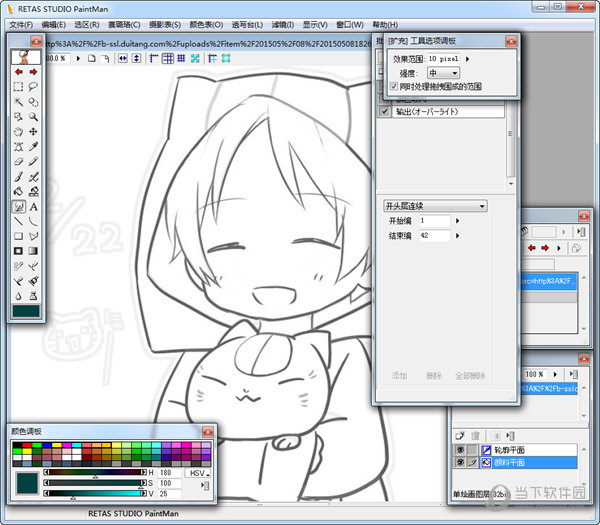Toggle the checkbox below the 强度 dropdown

click(394, 86)
